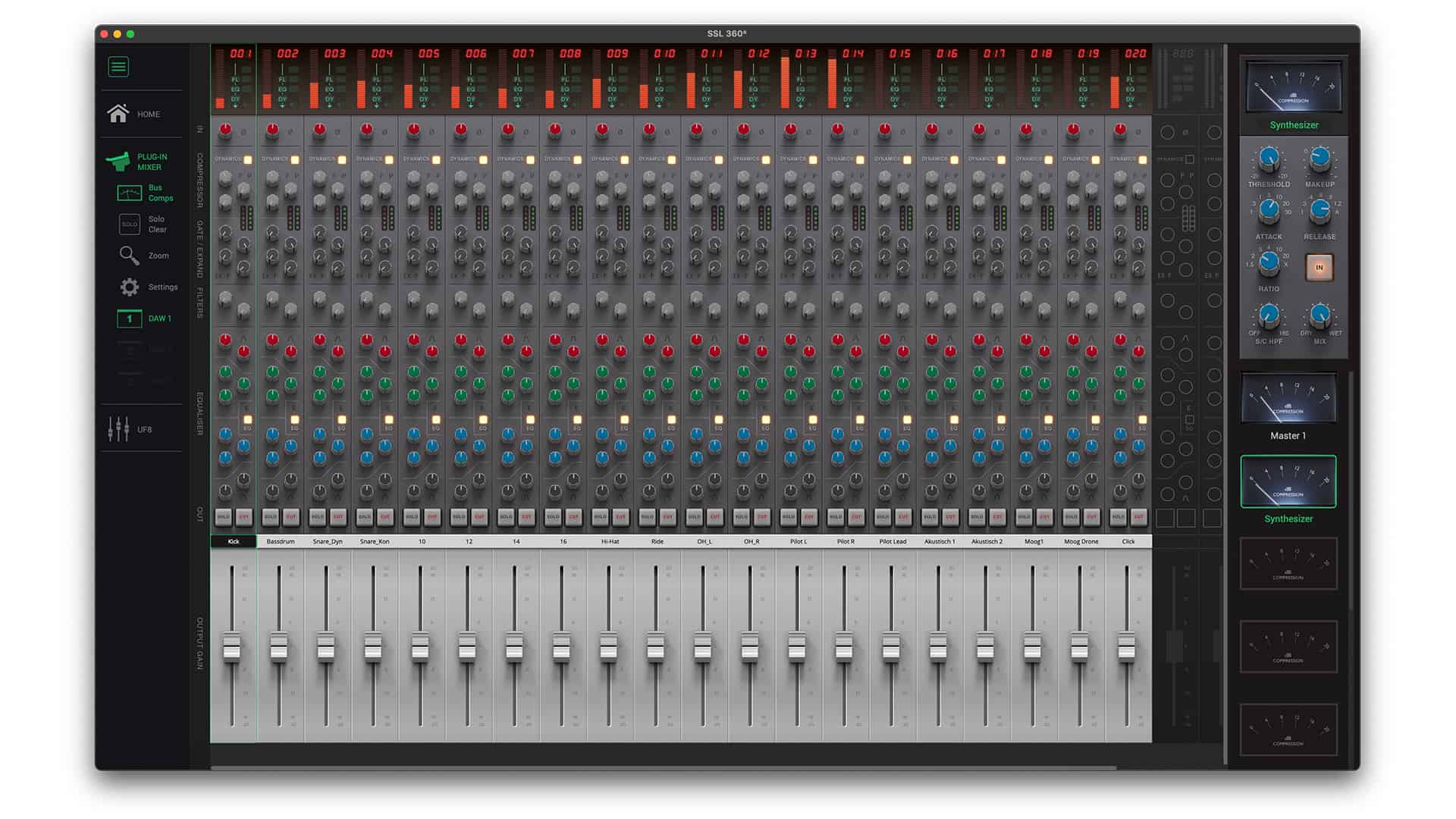The width and height of the screenshot is (1456, 819).
Task: Select channel 013 meter header
Action: [x=799, y=79]
